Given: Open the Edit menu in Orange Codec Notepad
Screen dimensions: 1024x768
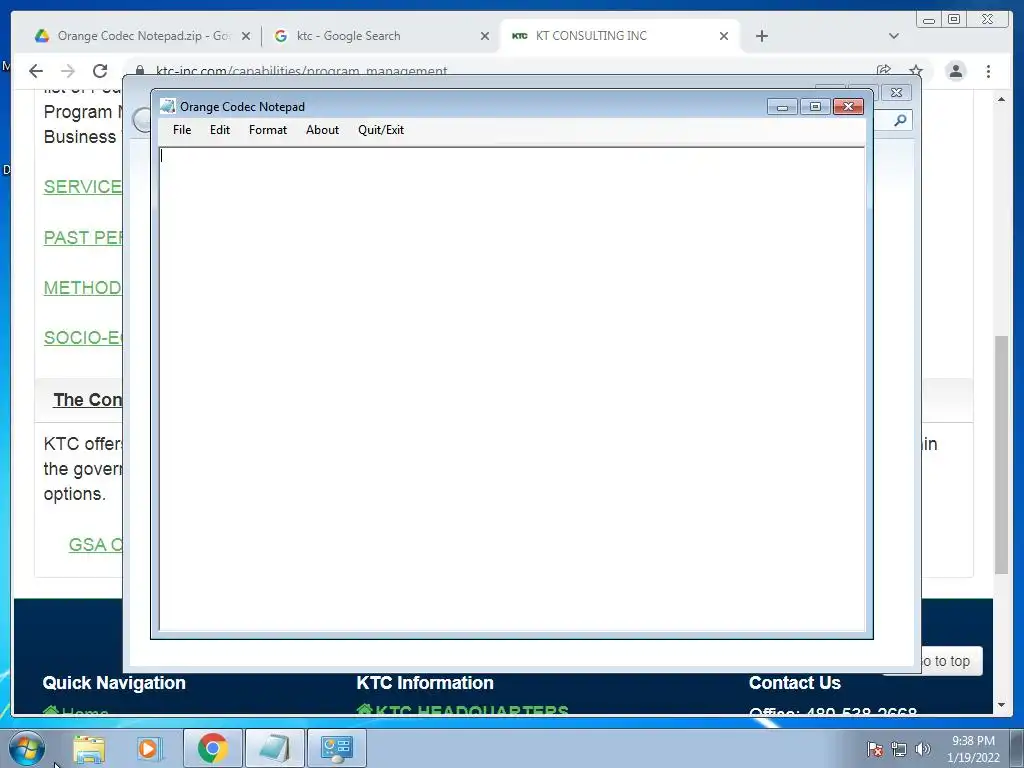Looking at the screenshot, I should click(219, 130).
